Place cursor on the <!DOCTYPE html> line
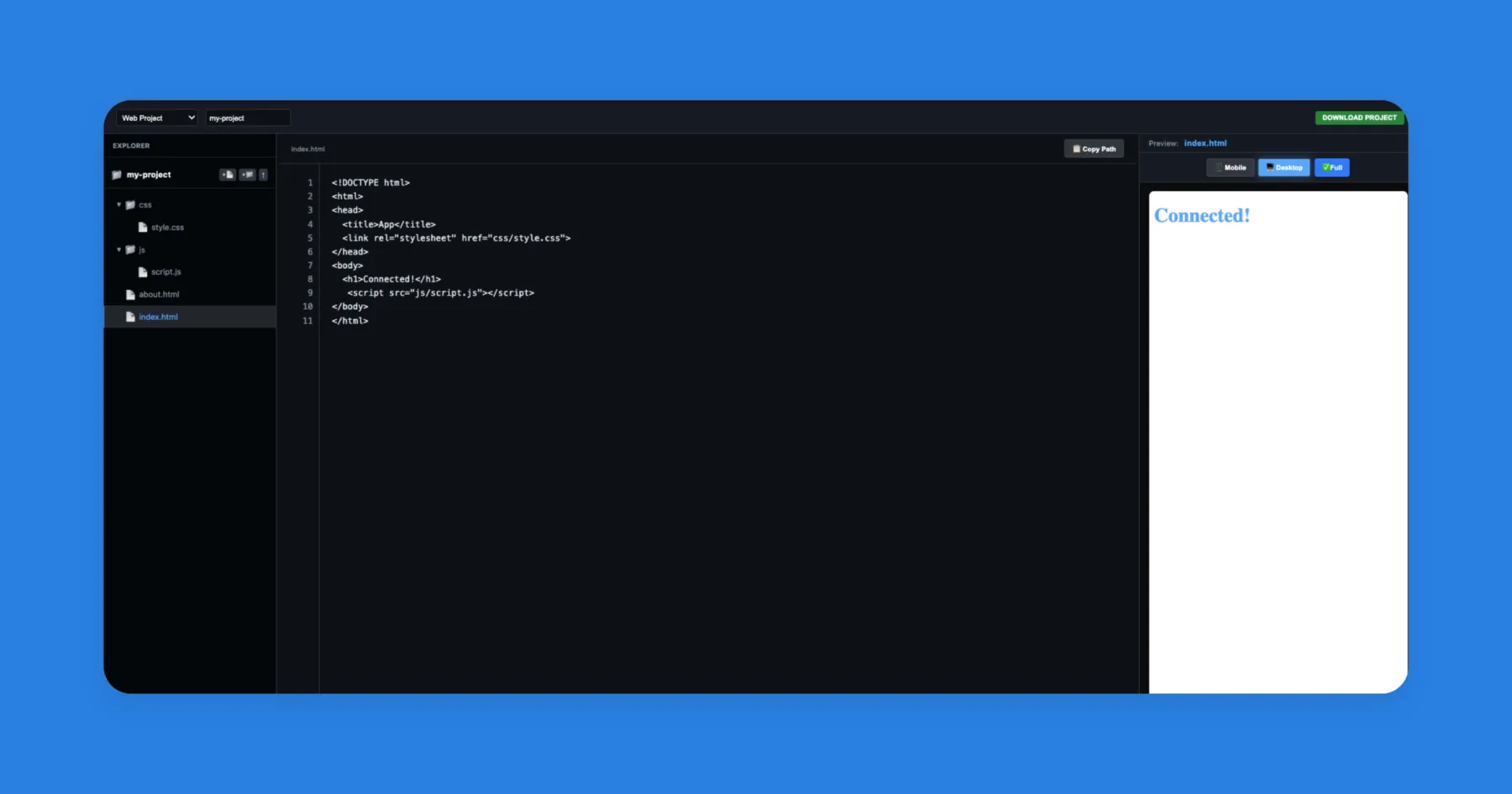This screenshot has height=794, width=1512. coord(370,182)
